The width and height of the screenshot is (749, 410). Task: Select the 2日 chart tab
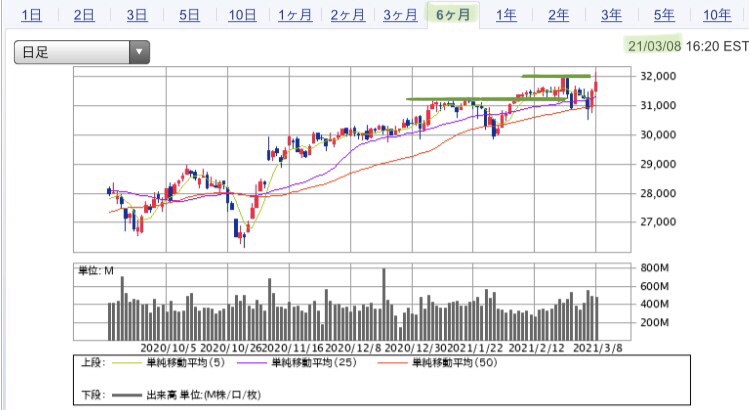[84, 15]
